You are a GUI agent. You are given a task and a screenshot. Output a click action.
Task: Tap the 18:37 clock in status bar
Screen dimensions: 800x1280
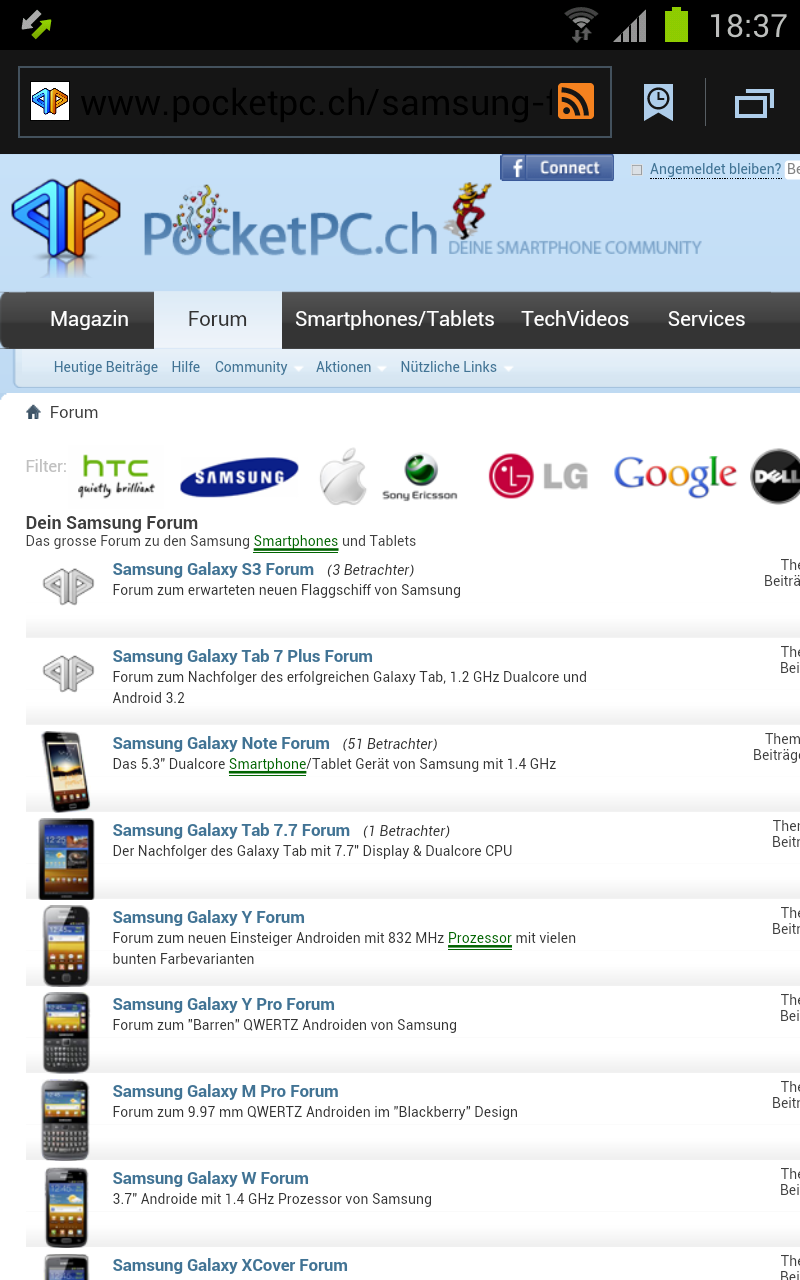point(748,25)
